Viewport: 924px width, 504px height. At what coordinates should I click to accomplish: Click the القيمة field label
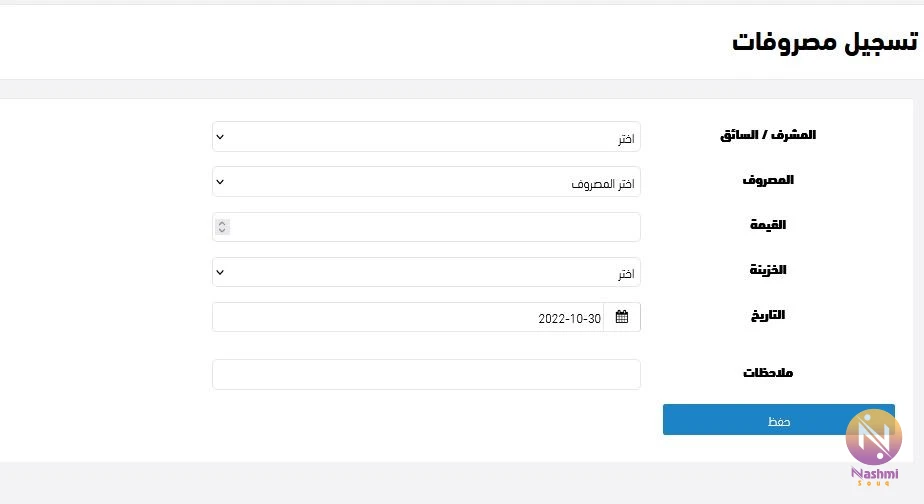[x=768, y=225]
